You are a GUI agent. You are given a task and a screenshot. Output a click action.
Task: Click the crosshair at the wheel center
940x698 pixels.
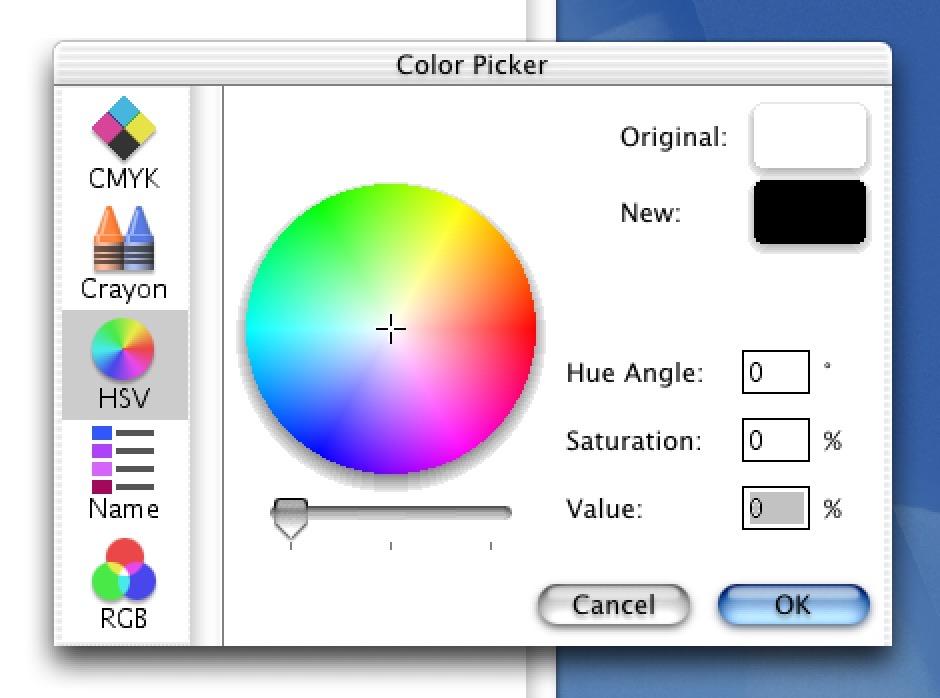(x=391, y=329)
